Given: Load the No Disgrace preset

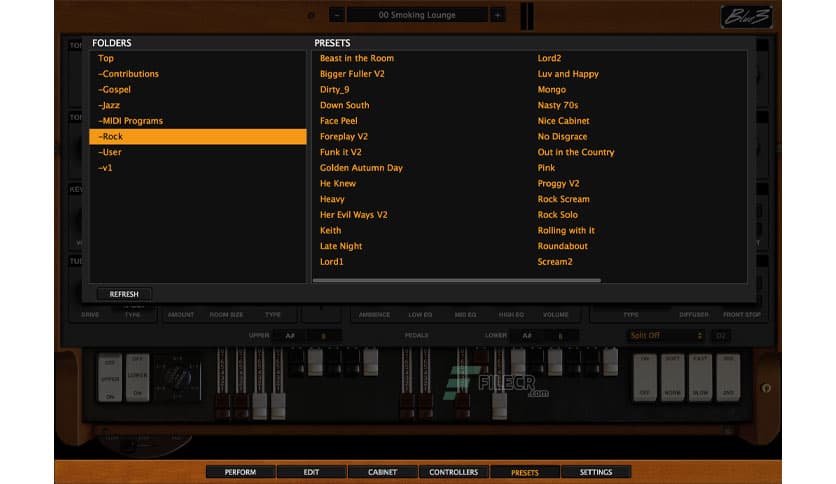Looking at the screenshot, I should pyautogui.click(x=562, y=136).
